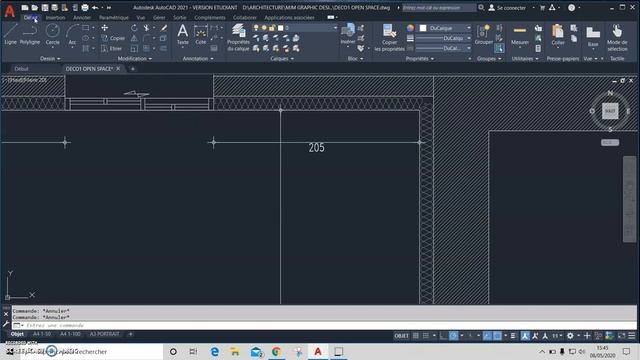Viewport: 640px width, 360px height.
Task: Click the Grouper tool
Action: [x=484, y=34]
